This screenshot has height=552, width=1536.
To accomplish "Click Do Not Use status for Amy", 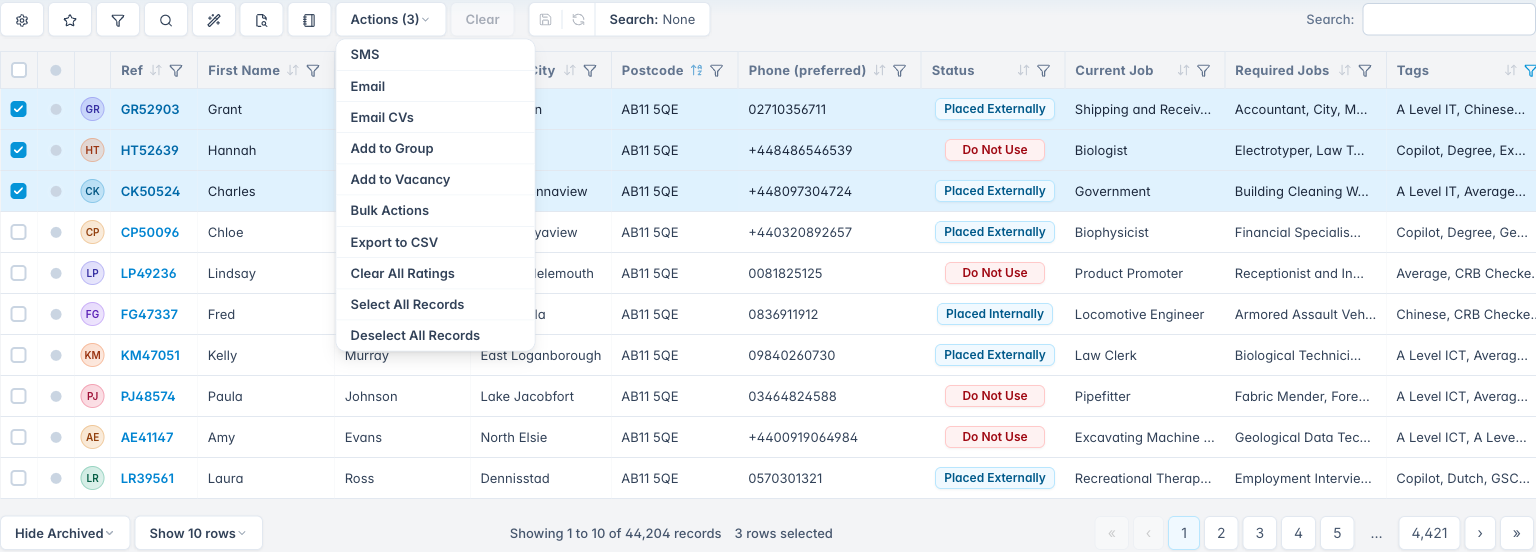I will coord(995,437).
